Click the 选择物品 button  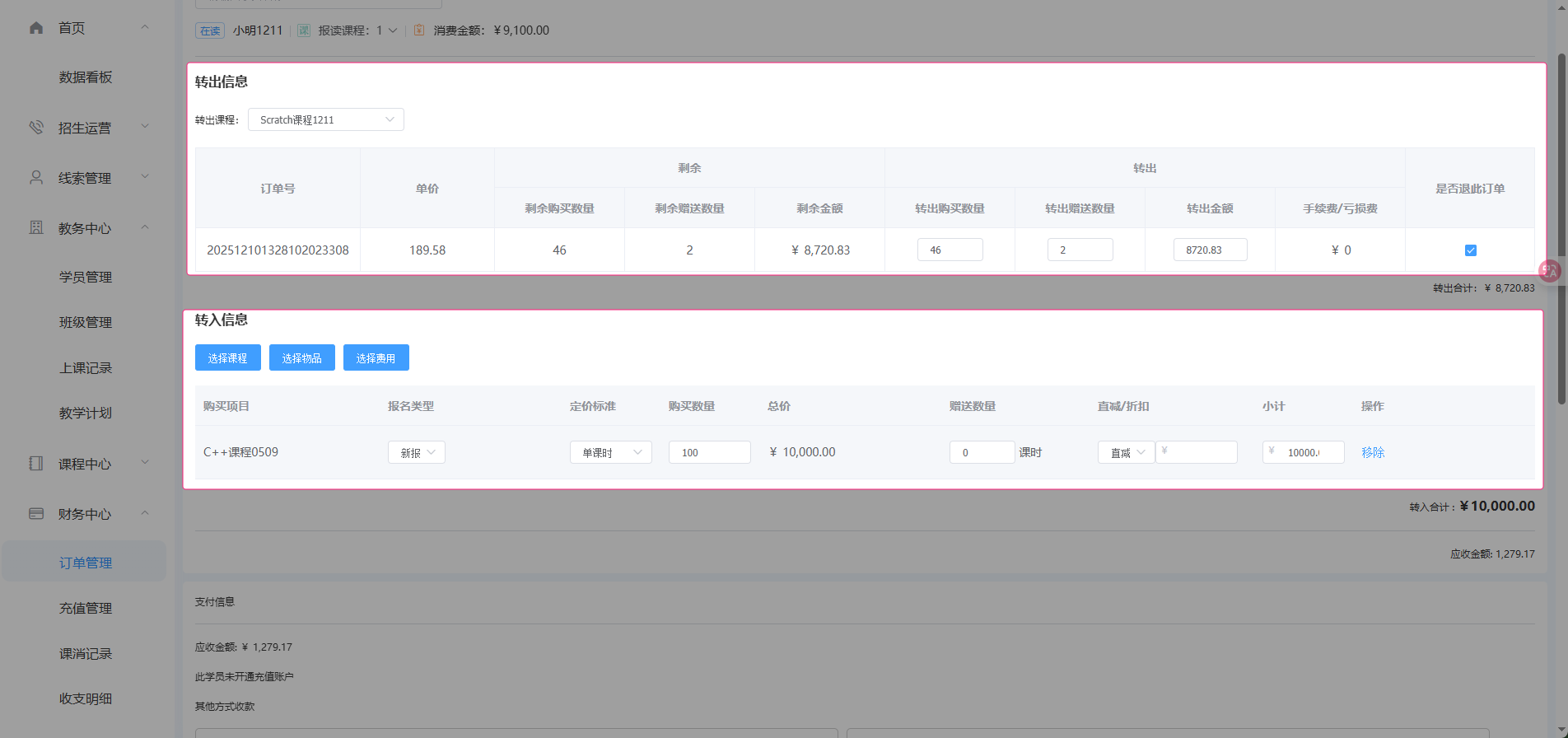(302, 358)
